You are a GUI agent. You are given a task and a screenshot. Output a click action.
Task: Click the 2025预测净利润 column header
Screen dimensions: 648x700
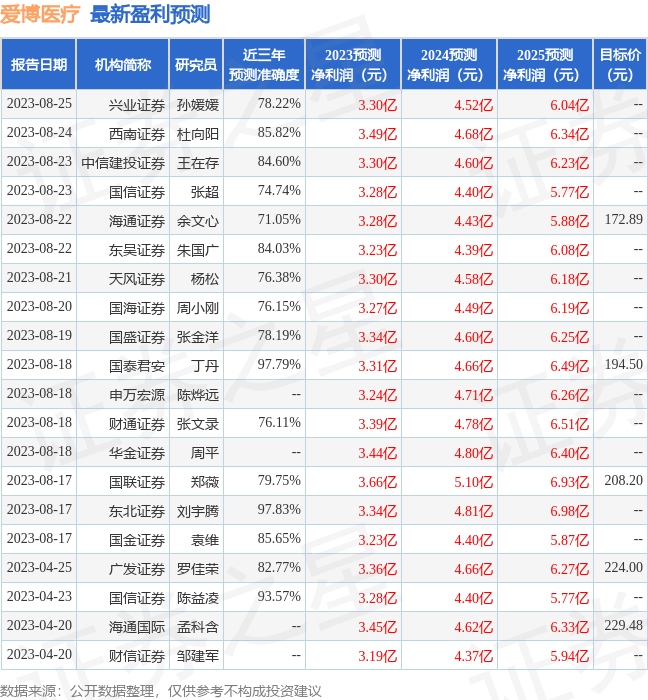point(545,64)
